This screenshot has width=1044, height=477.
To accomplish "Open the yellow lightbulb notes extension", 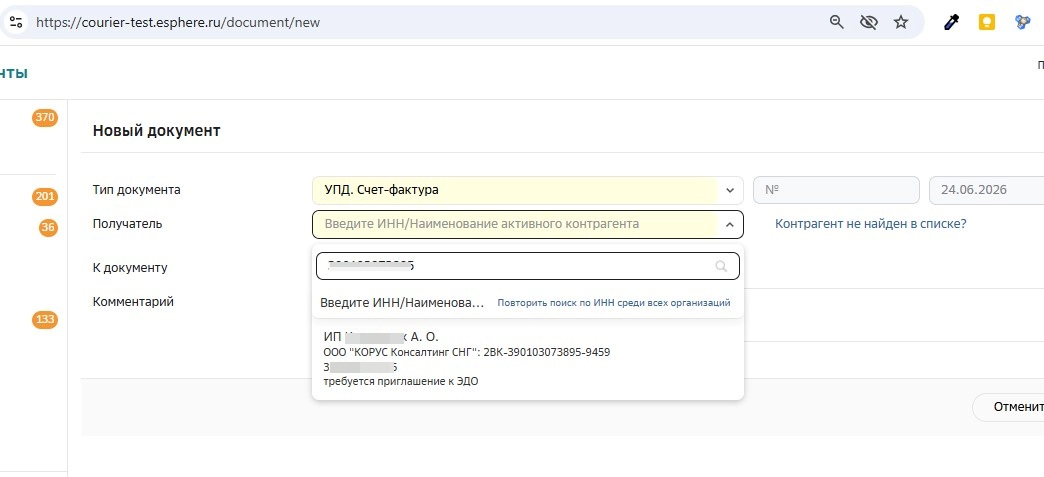I will point(986,22).
